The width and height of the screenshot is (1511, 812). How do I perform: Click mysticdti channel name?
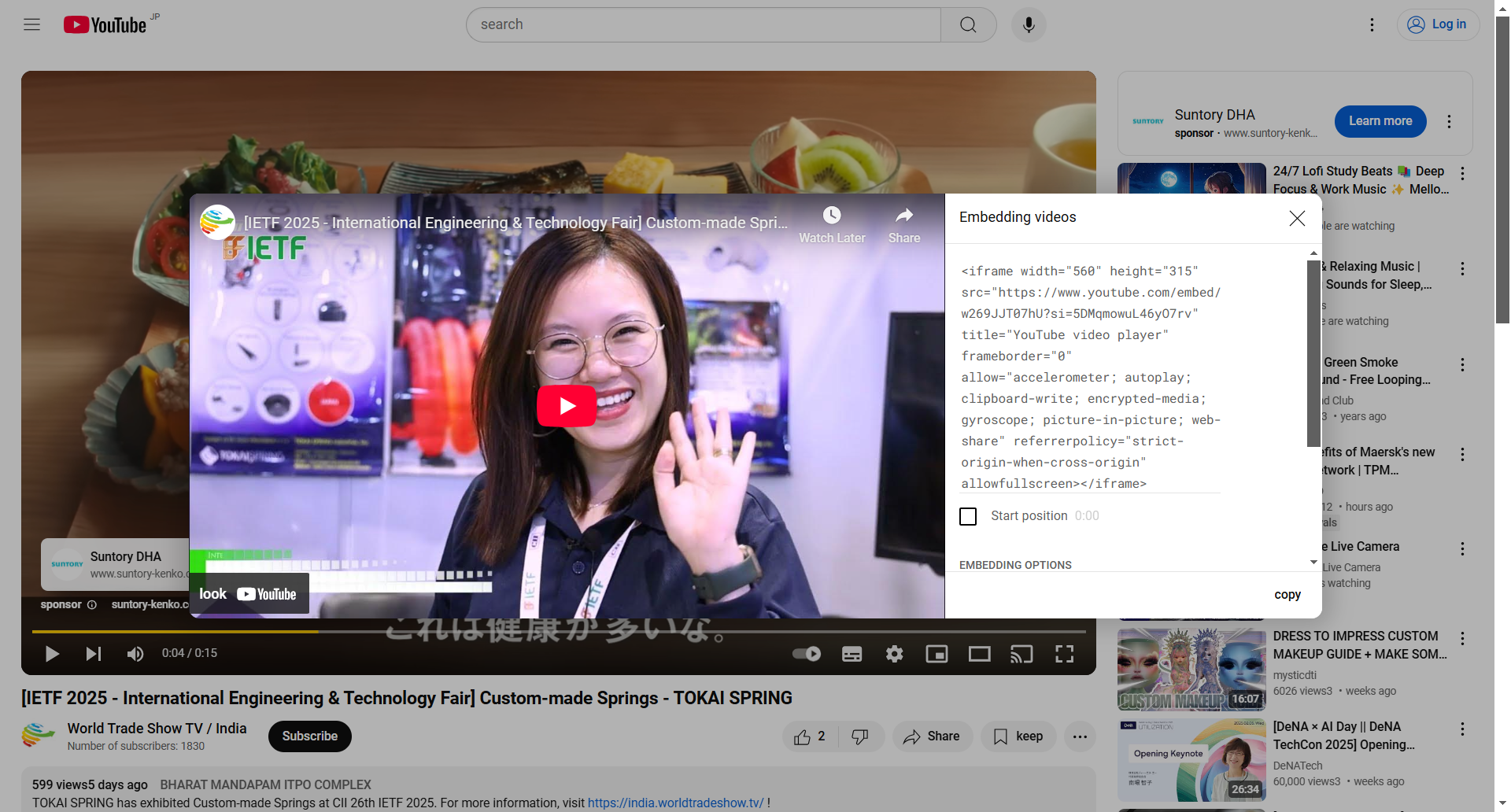[x=1295, y=675]
